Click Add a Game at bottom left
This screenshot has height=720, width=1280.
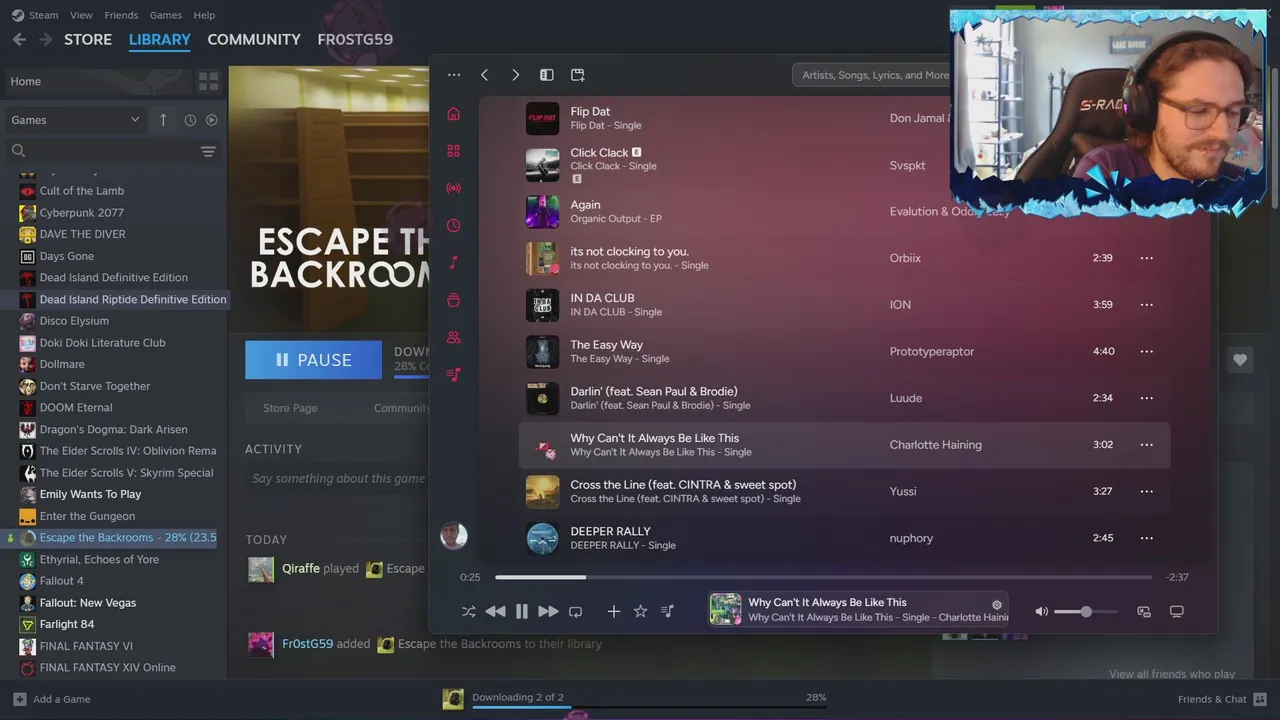pos(52,699)
